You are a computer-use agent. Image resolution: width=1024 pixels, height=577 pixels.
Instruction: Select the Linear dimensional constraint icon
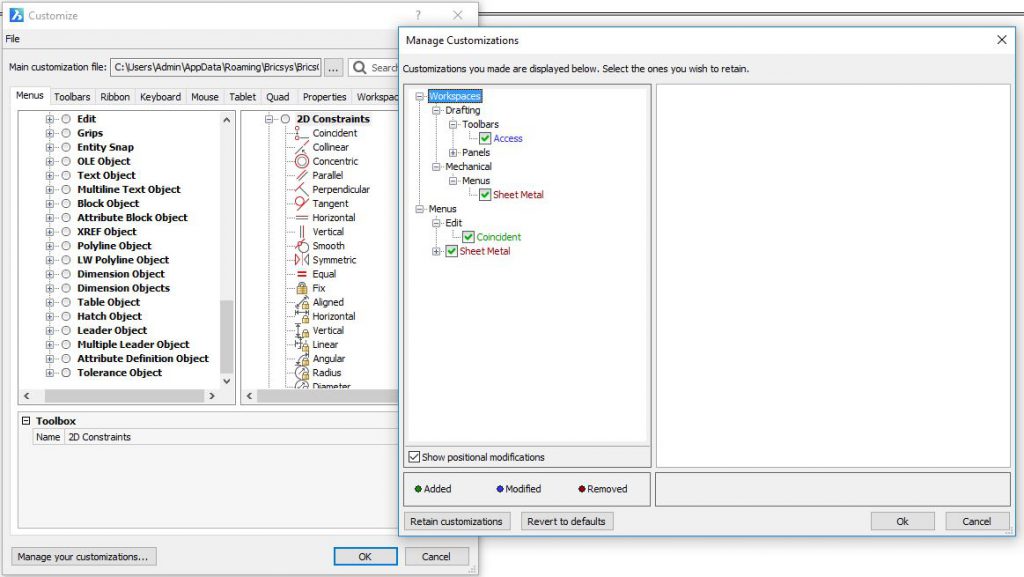301,345
